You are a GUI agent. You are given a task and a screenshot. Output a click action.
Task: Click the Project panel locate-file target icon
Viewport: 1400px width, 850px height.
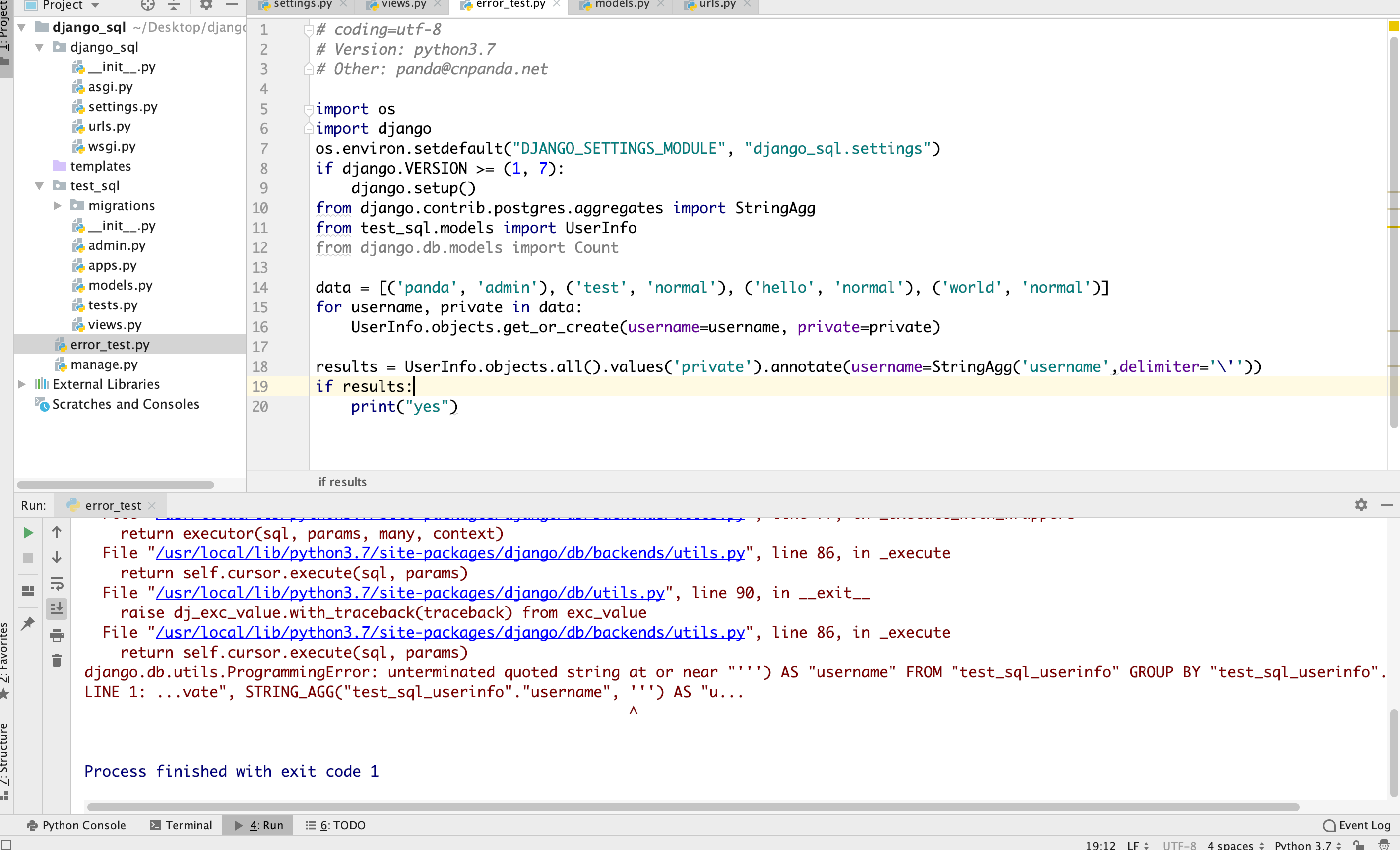148,5
